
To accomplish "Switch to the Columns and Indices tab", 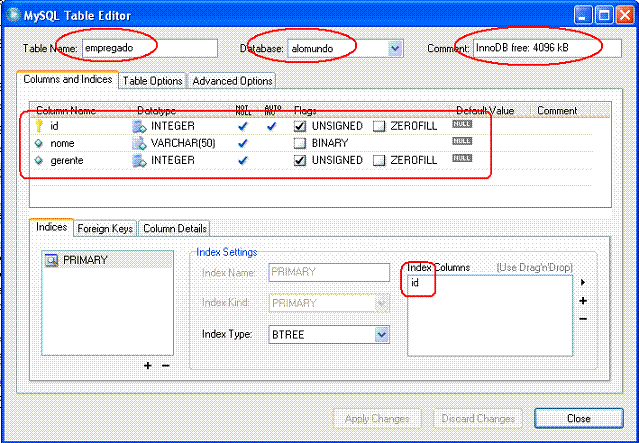I will pos(68,79).
